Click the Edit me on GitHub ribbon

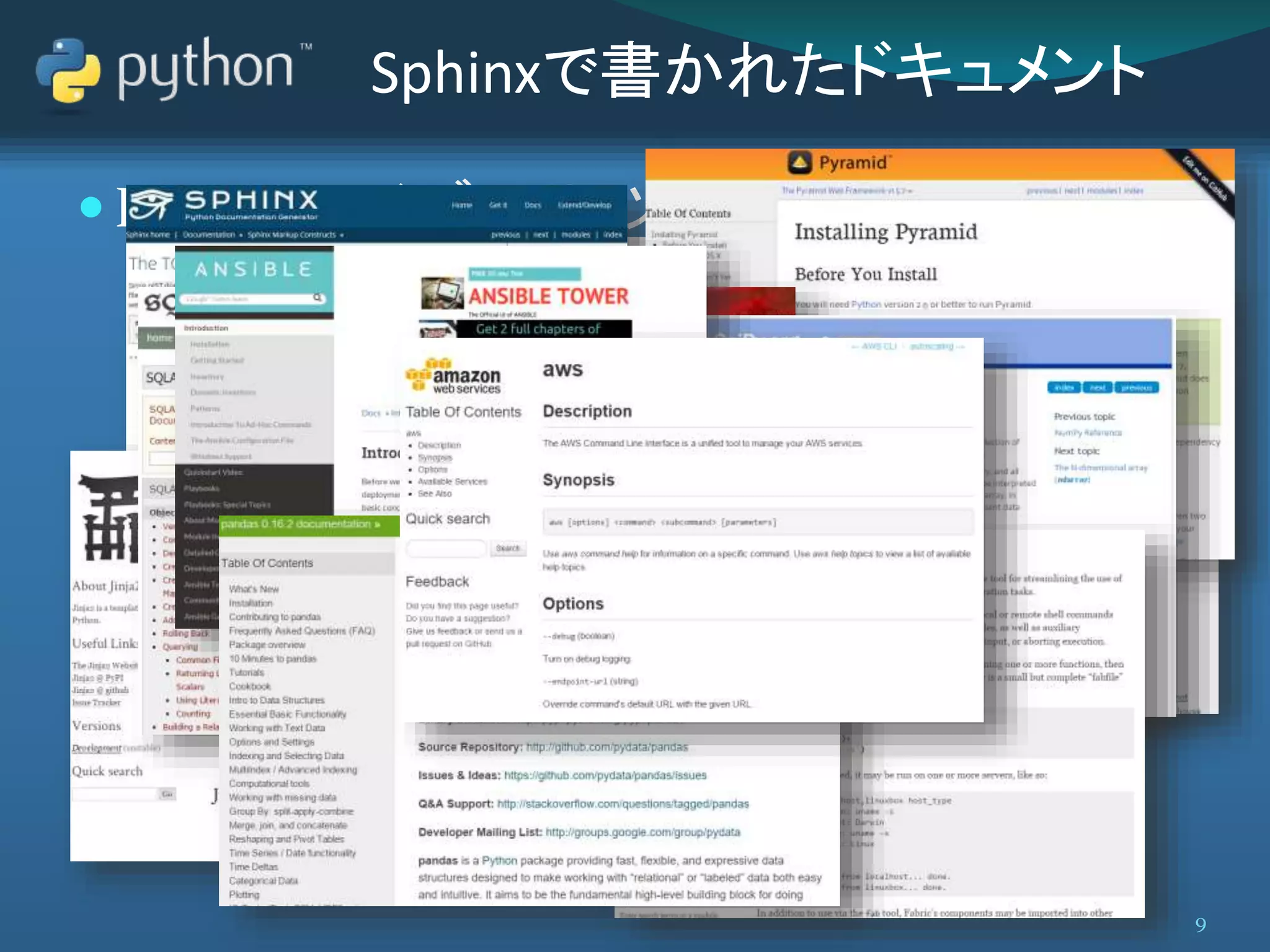click(x=1204, y=179)
